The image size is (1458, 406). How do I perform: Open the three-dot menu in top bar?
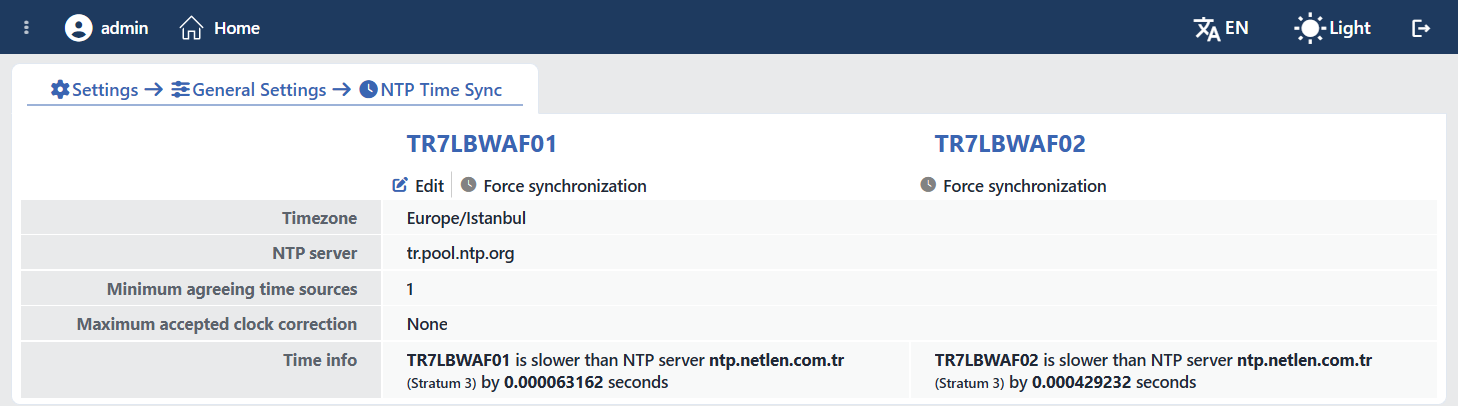click(26, 28)
